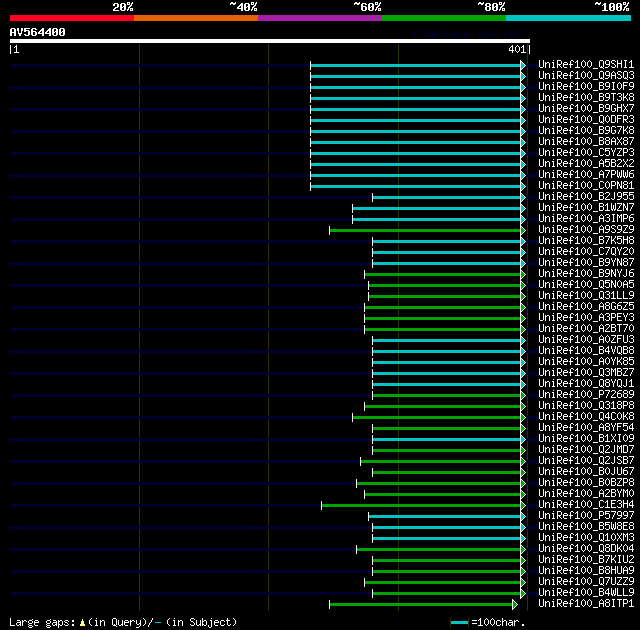
Task: Select the UniRef100_A2BT70 label
Action: click(x=586, y=329)
